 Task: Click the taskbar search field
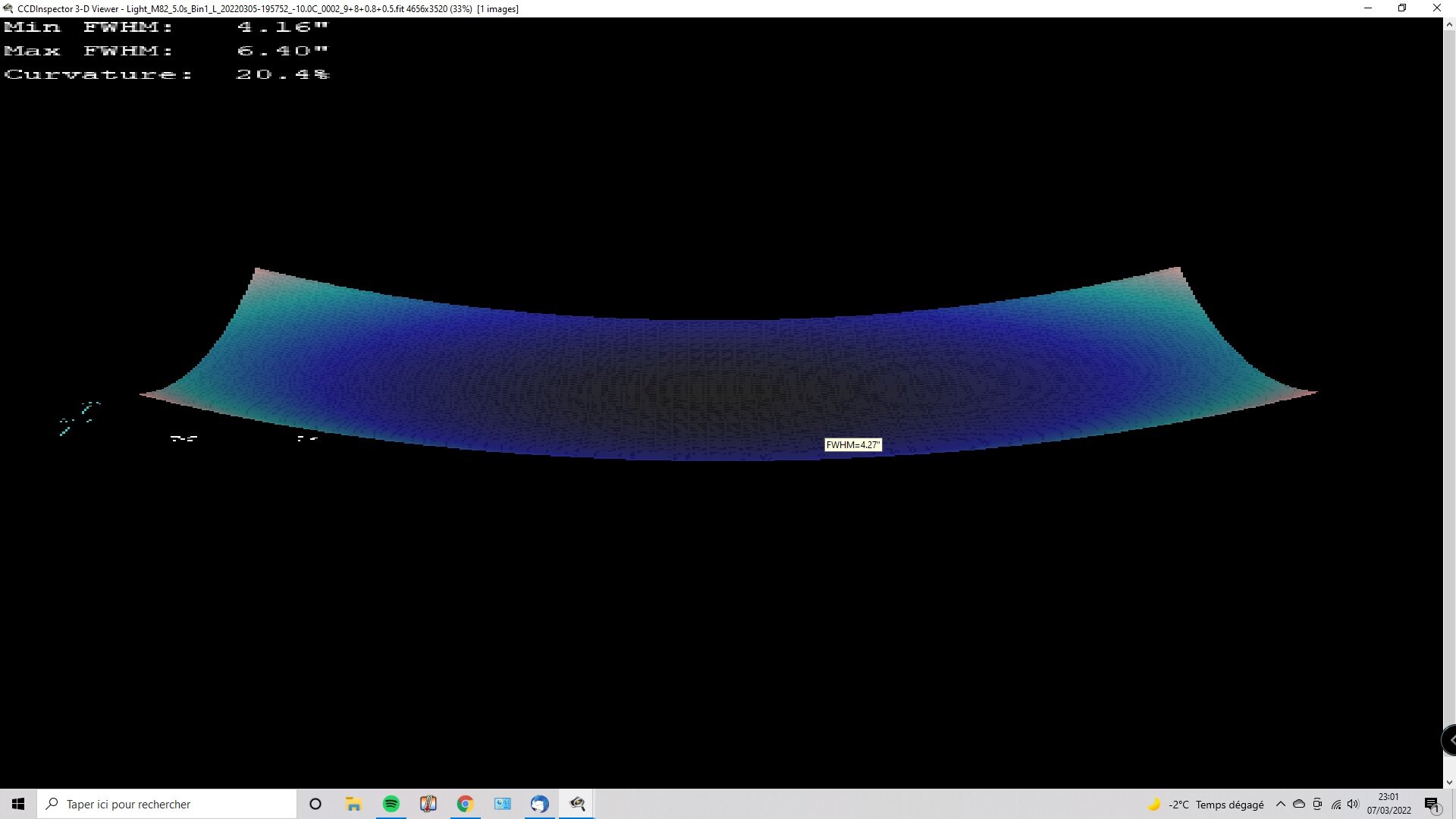[167, 804]
